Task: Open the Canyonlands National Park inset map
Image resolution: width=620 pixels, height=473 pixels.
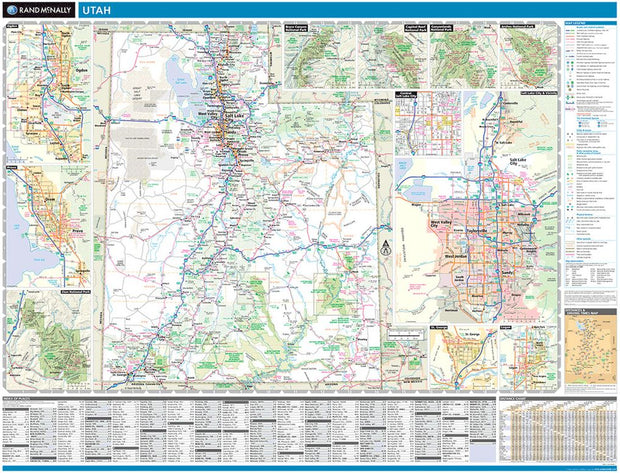Action: click(463, 56)
